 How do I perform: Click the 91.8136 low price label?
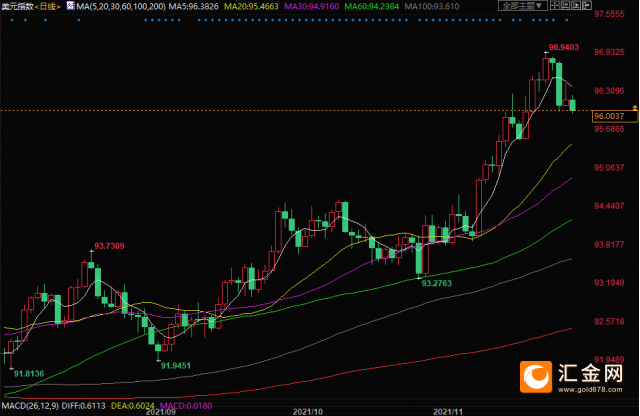pos(29,374)
